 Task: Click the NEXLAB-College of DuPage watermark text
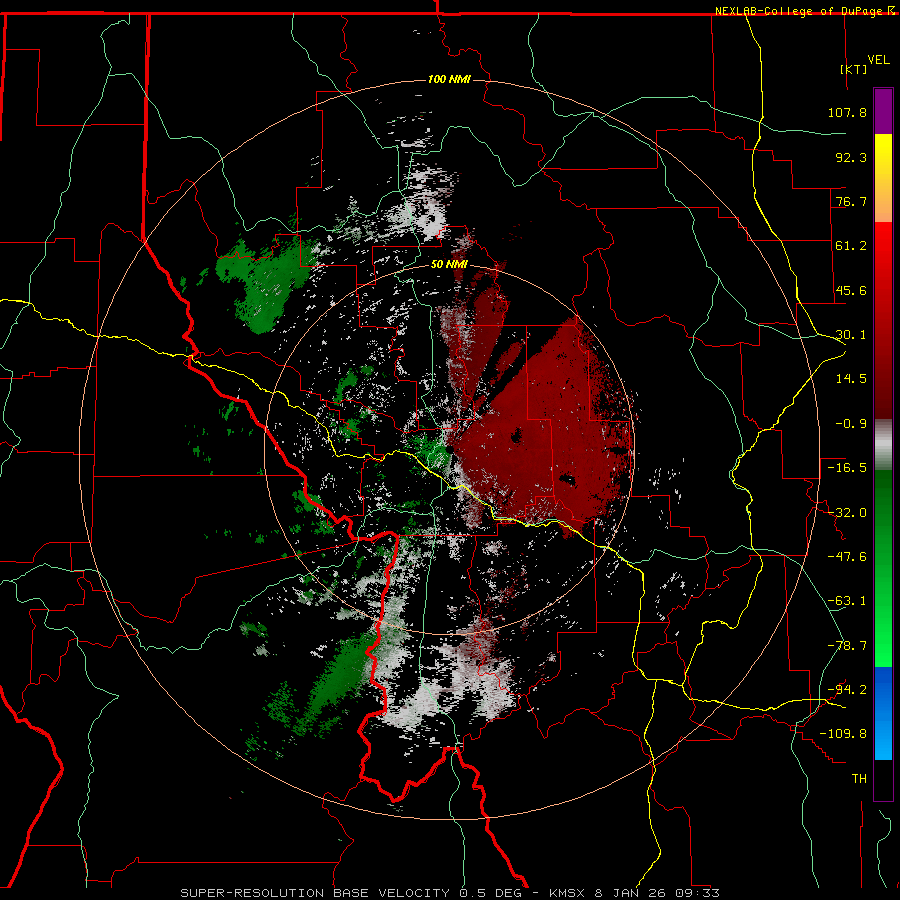(x=799, y=11)
